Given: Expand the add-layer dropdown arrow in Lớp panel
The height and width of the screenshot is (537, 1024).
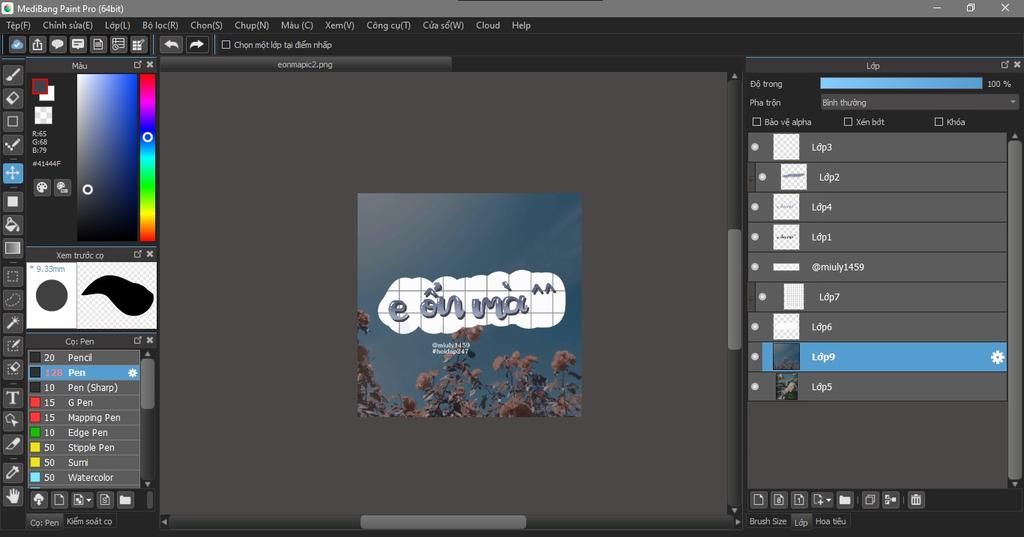Looking at the screenshot, I should tap(829, 500).
